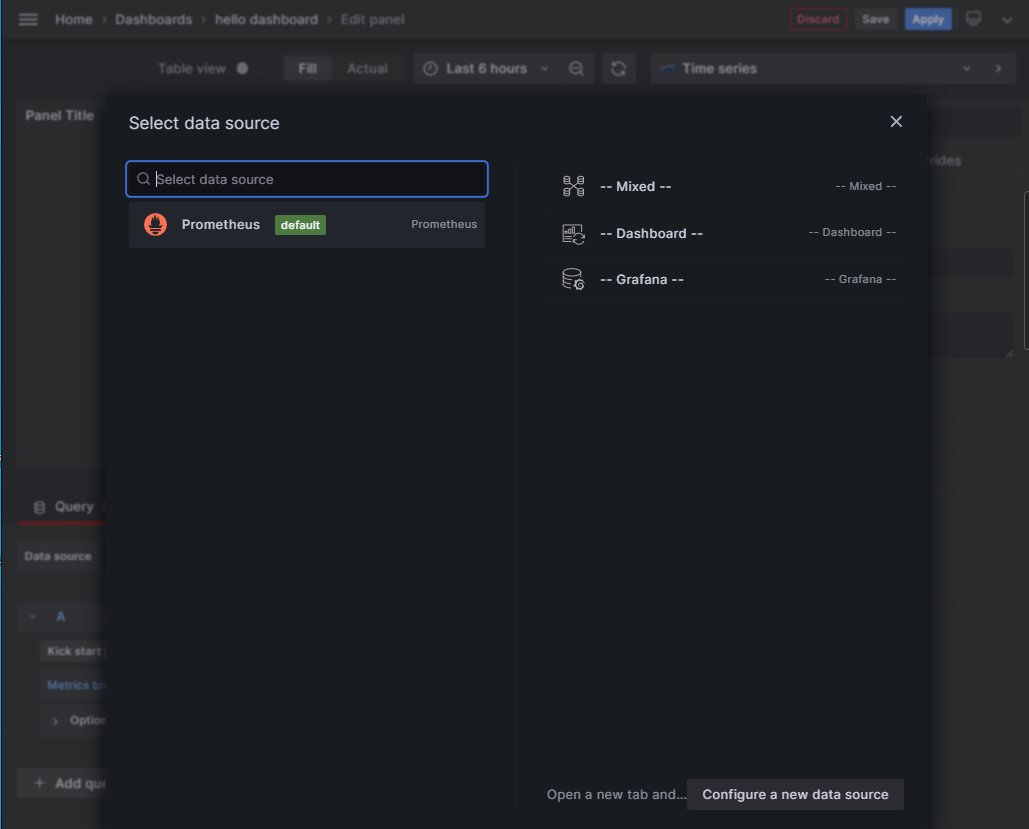1029x829 pixels.
Task: Click the Metrics browser link
Action: pyautogui.click(x=75, y=685)
